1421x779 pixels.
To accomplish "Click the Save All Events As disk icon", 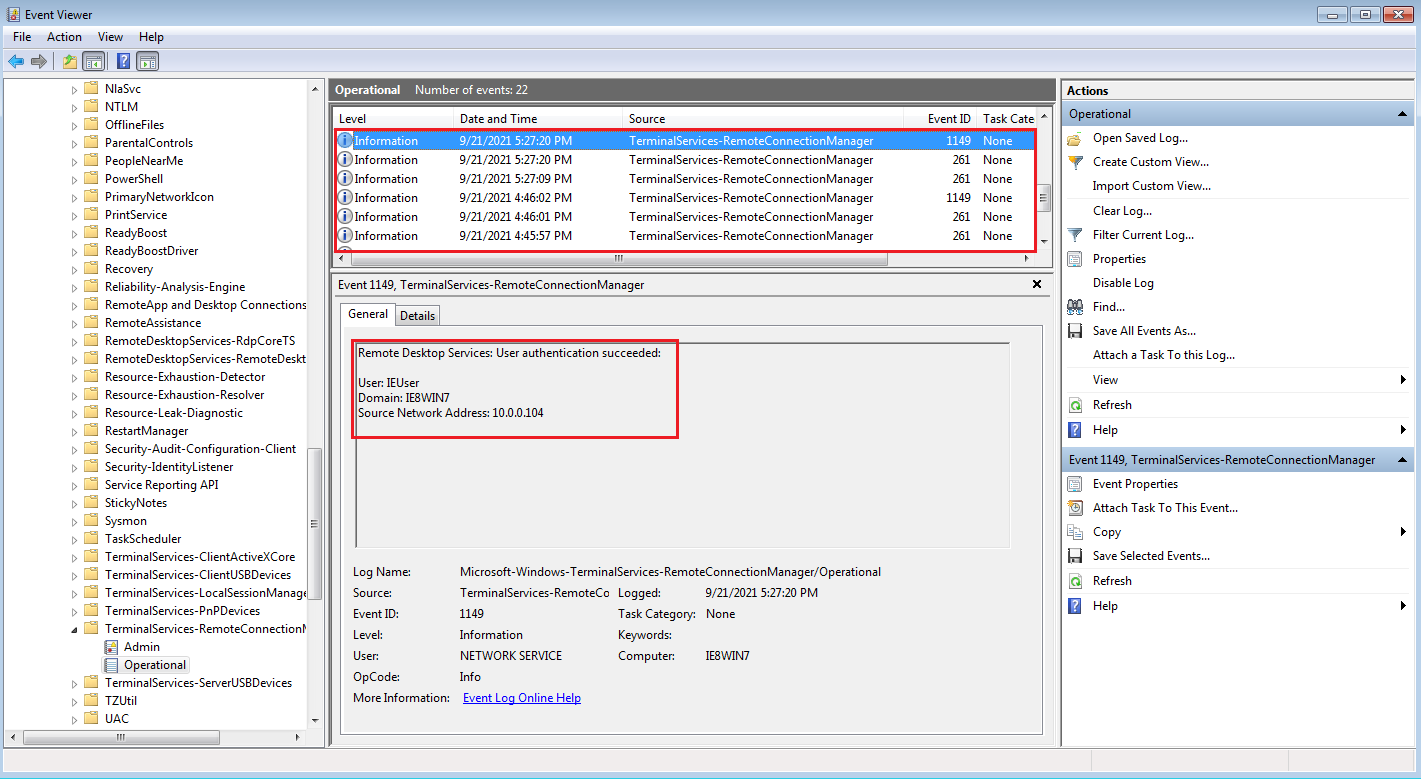I will tap(1075, 331).
